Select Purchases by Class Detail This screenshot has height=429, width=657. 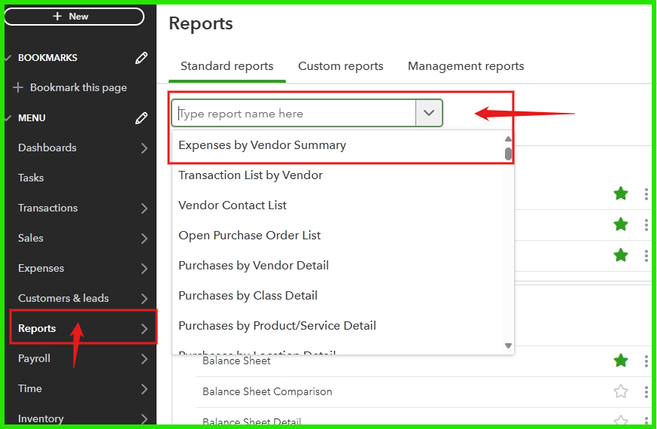(248, 296)
